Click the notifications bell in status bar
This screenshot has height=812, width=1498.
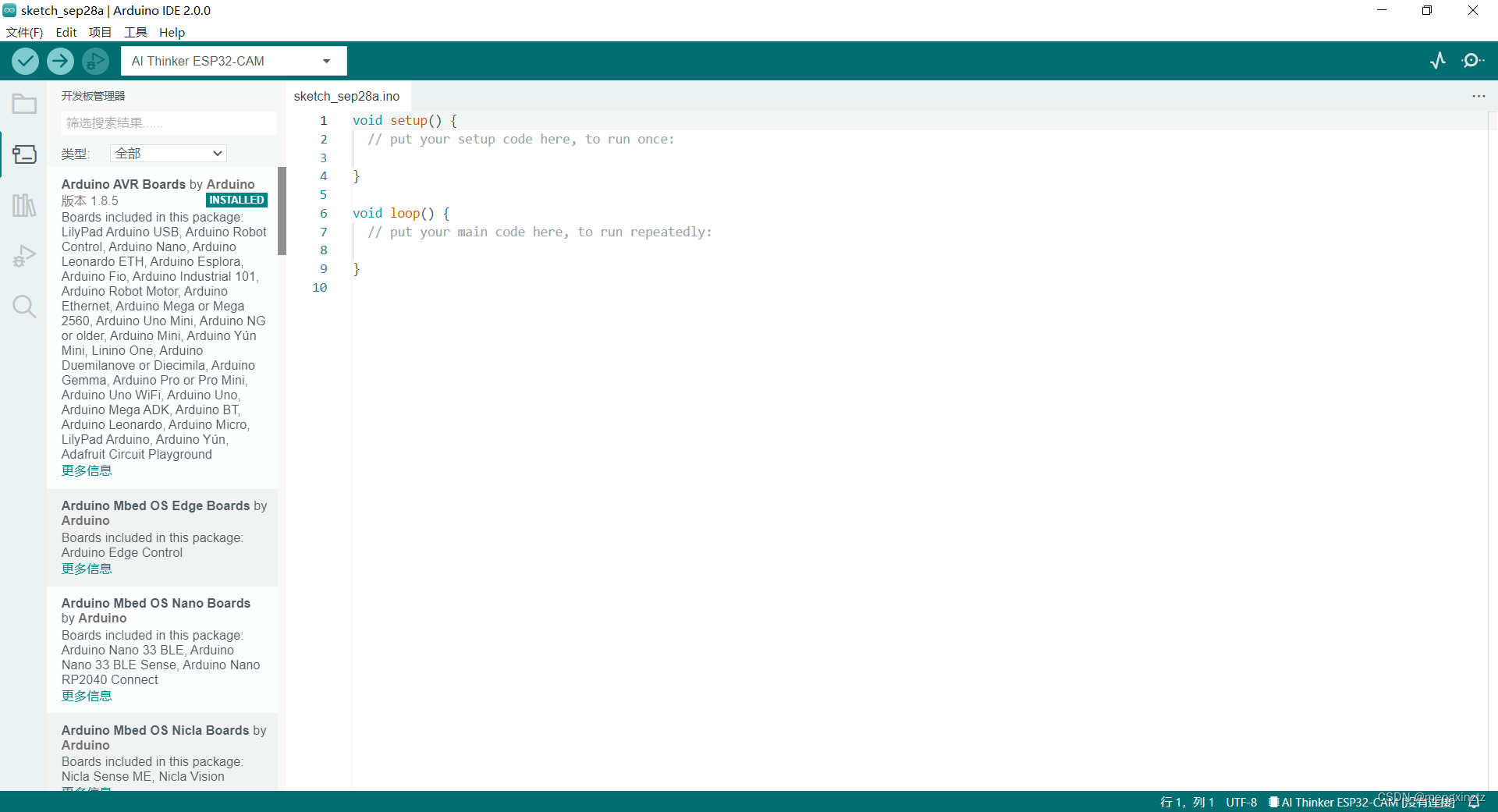point(1474,802)
